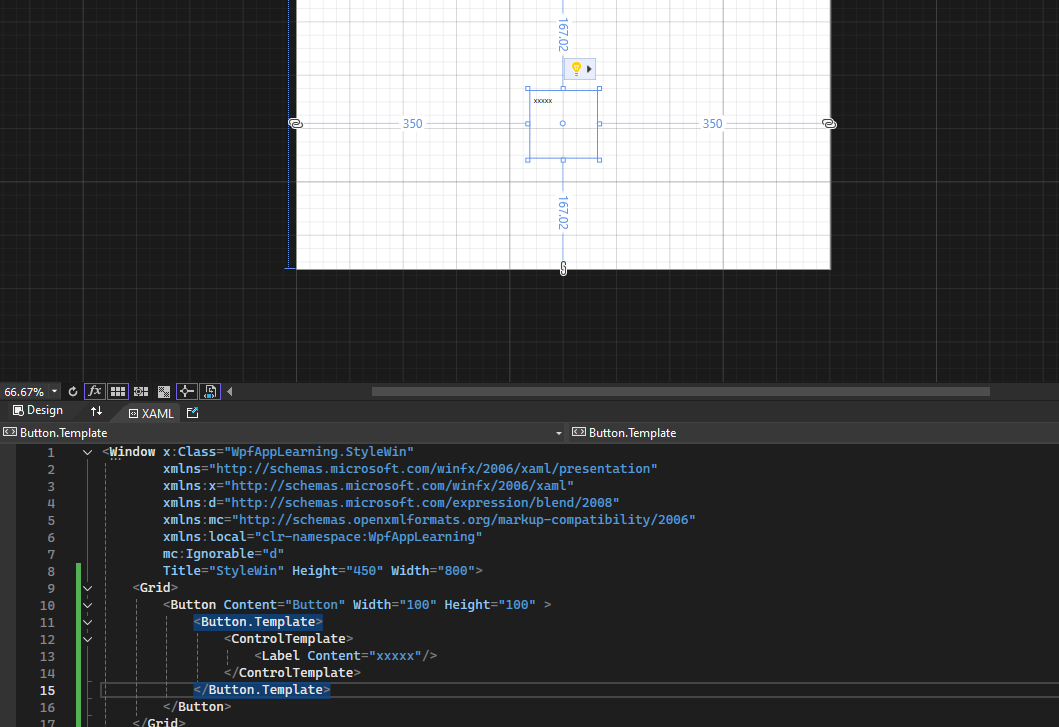Click the designer horizontal scrollbar thumb
This screenshot has width=1059, height=727.
(681, 391)
